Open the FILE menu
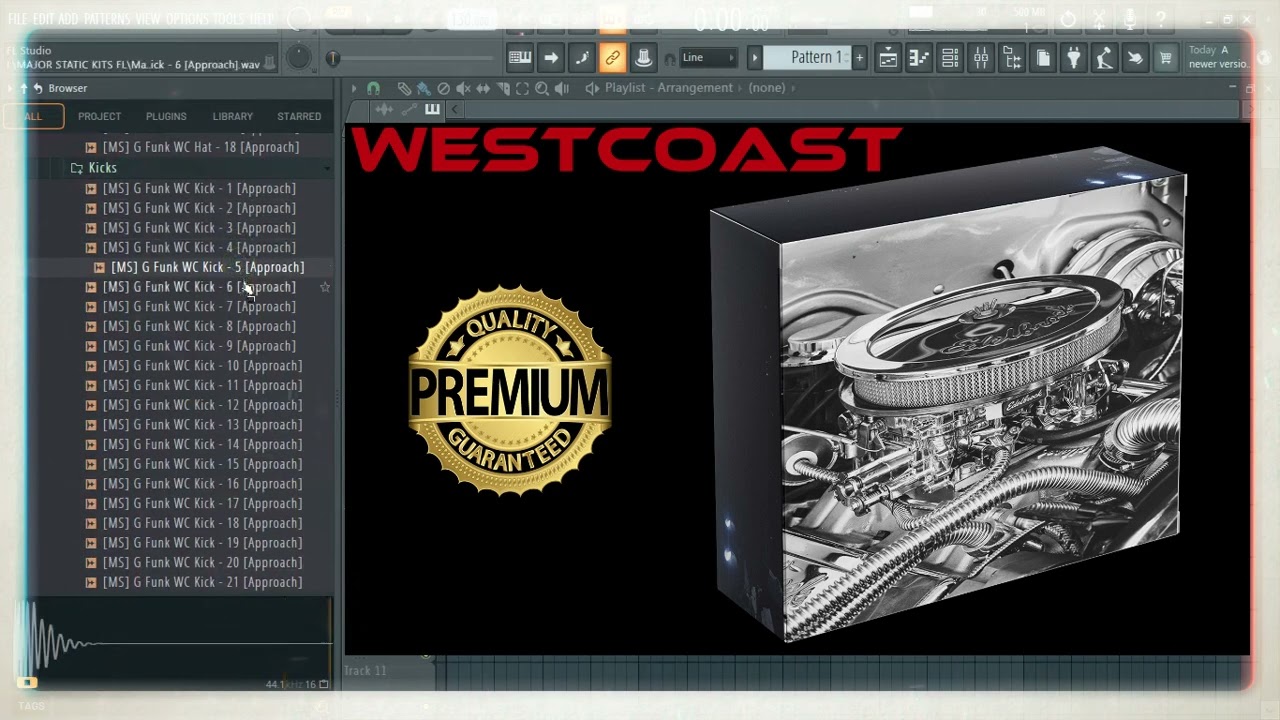 (x=17, y=19)
